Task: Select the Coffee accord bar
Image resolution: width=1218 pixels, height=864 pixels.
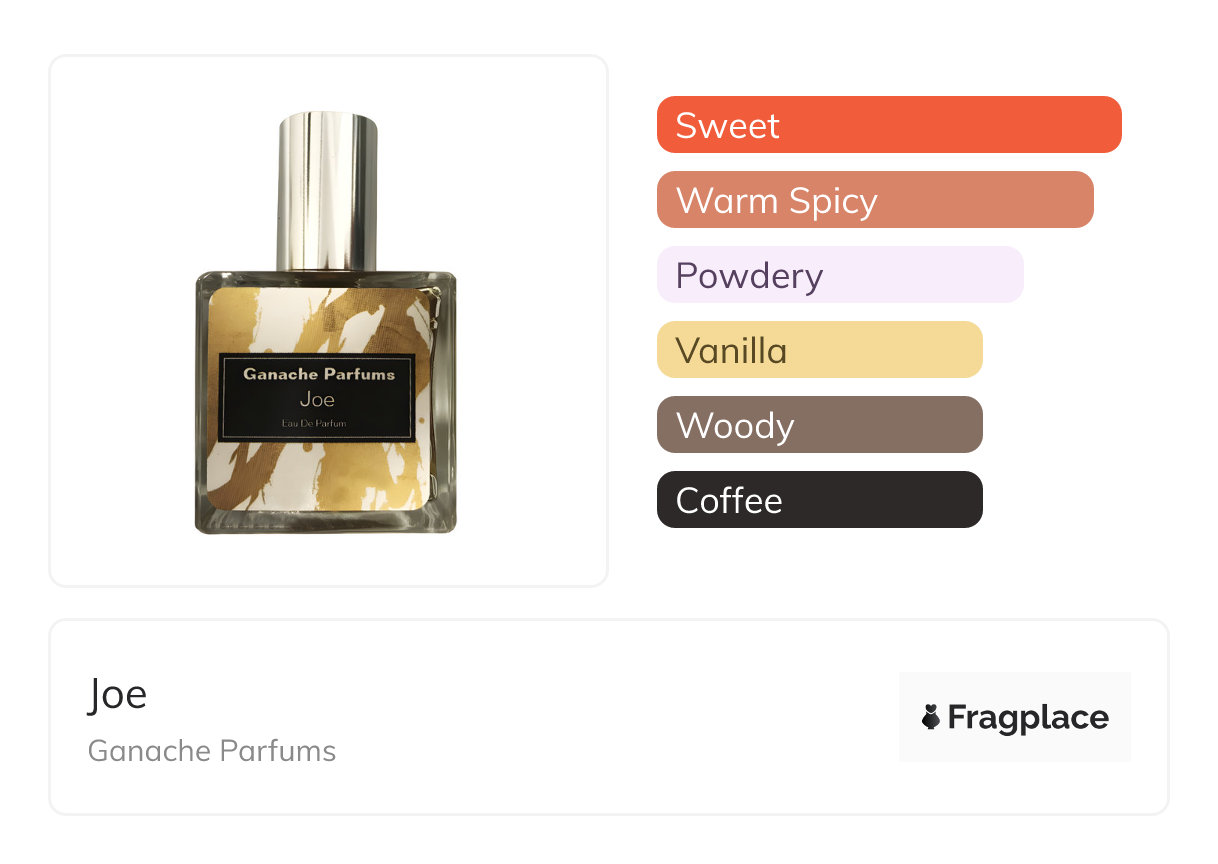Action: pos(820,500)
